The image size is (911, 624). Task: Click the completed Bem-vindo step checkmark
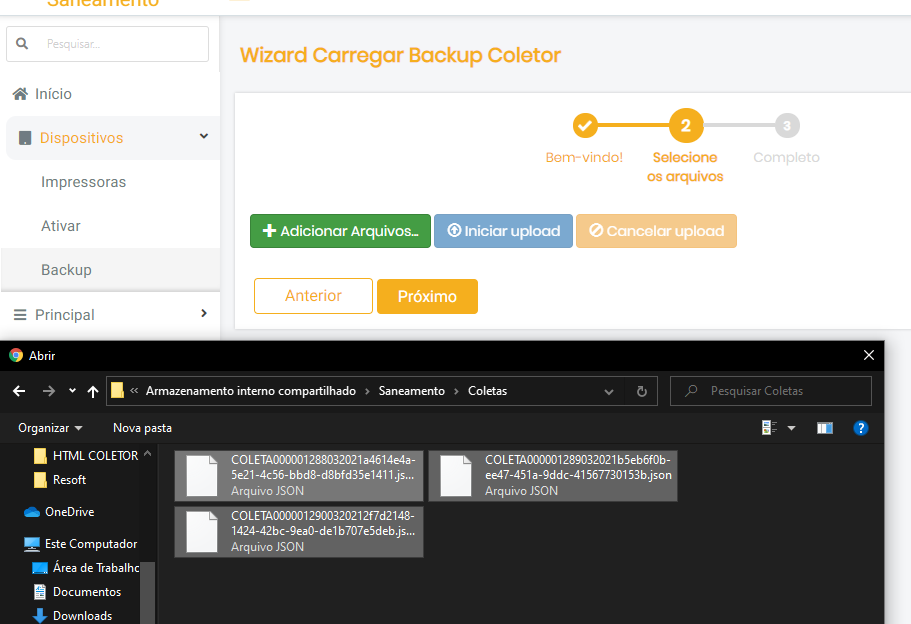585,126
